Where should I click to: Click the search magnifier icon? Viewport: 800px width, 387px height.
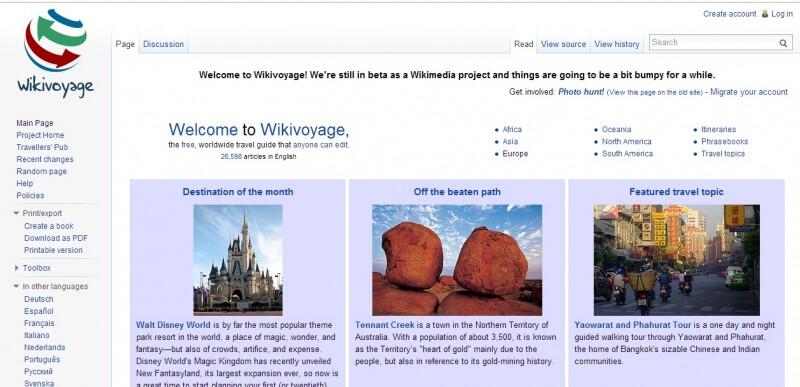(783, 43)
